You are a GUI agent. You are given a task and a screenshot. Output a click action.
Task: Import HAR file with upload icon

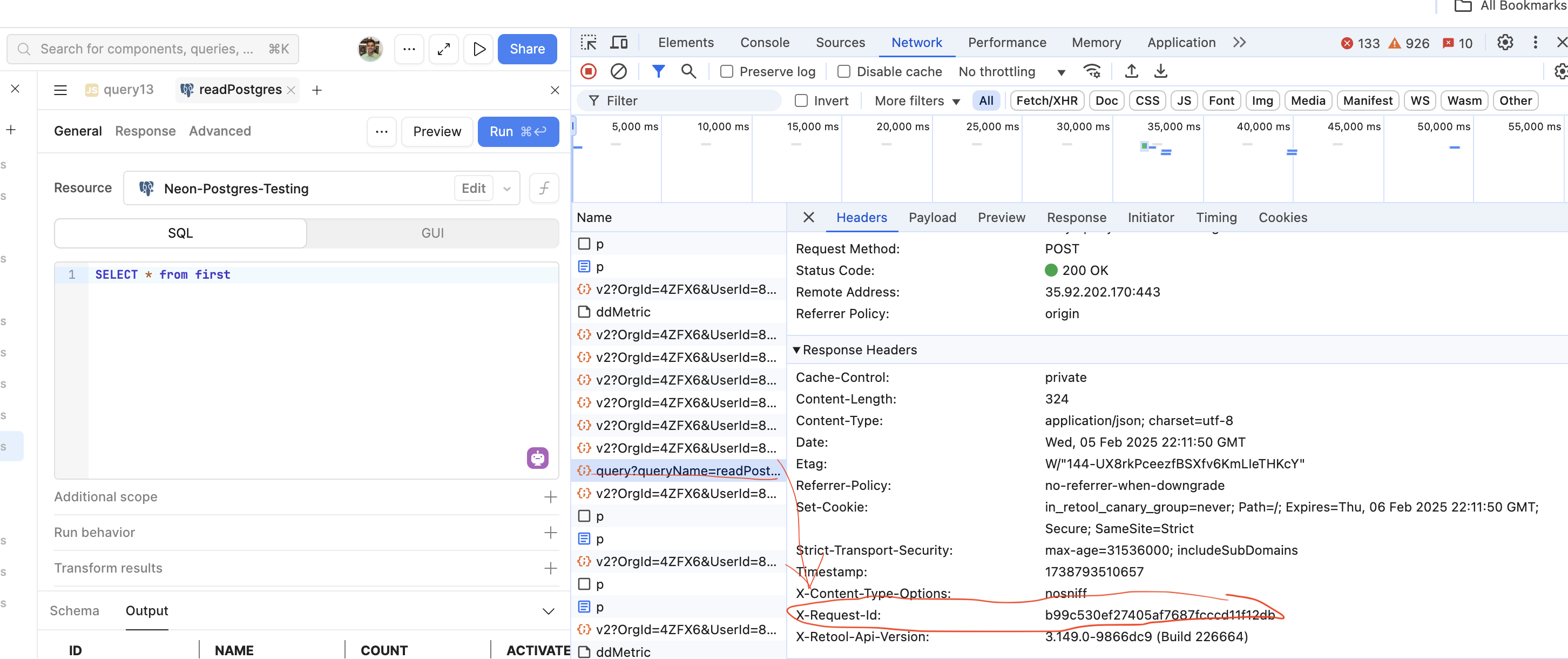click(1131, 71)
